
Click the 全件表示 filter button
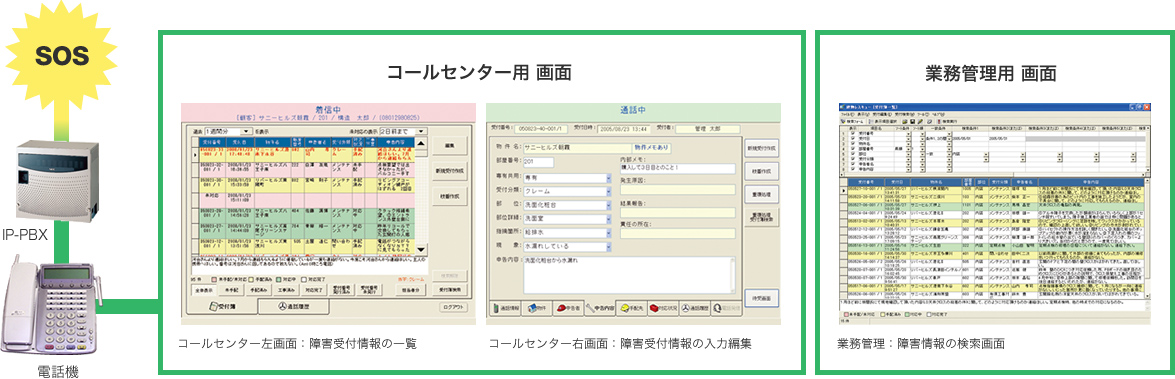205,290
